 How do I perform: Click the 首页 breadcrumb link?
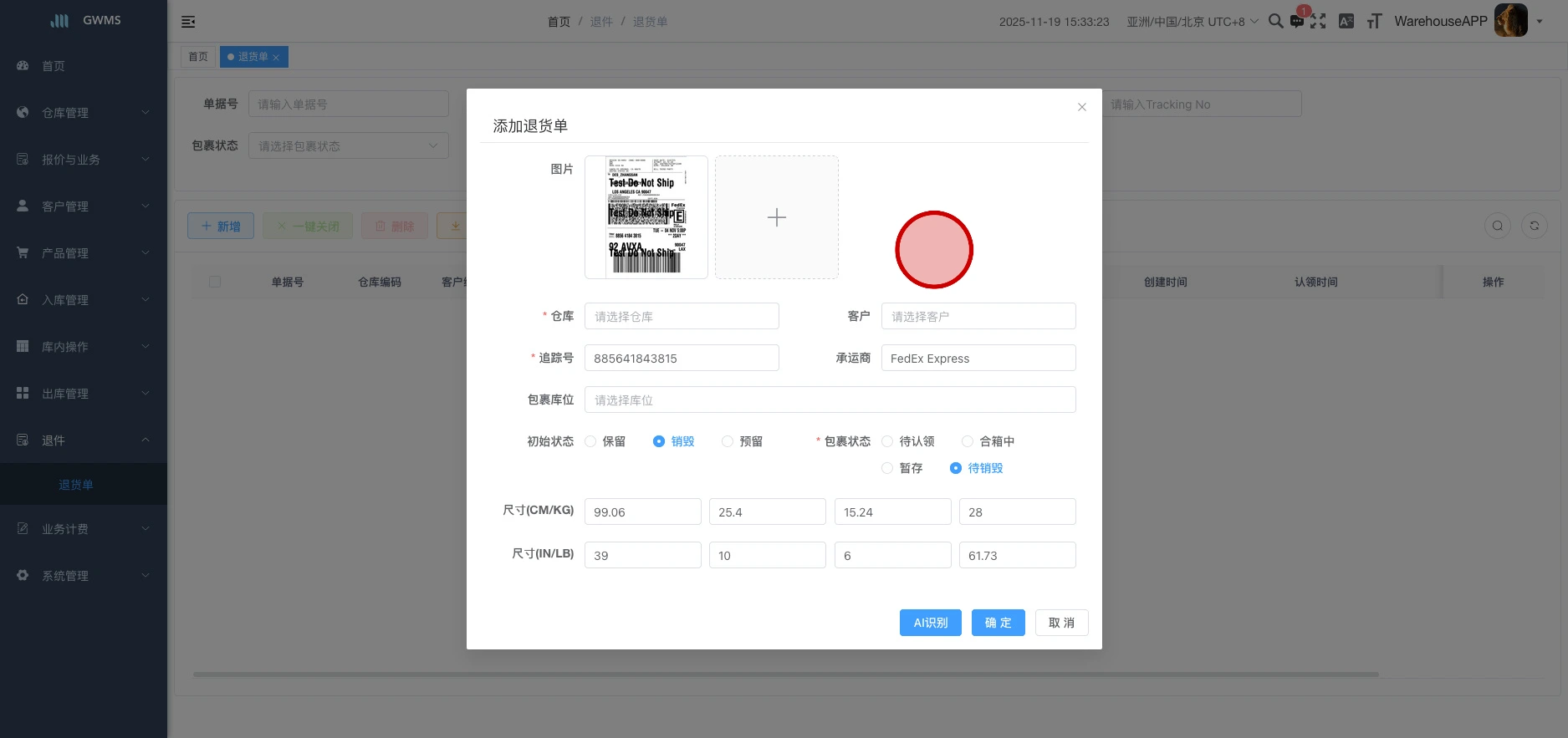coord(559,22)
